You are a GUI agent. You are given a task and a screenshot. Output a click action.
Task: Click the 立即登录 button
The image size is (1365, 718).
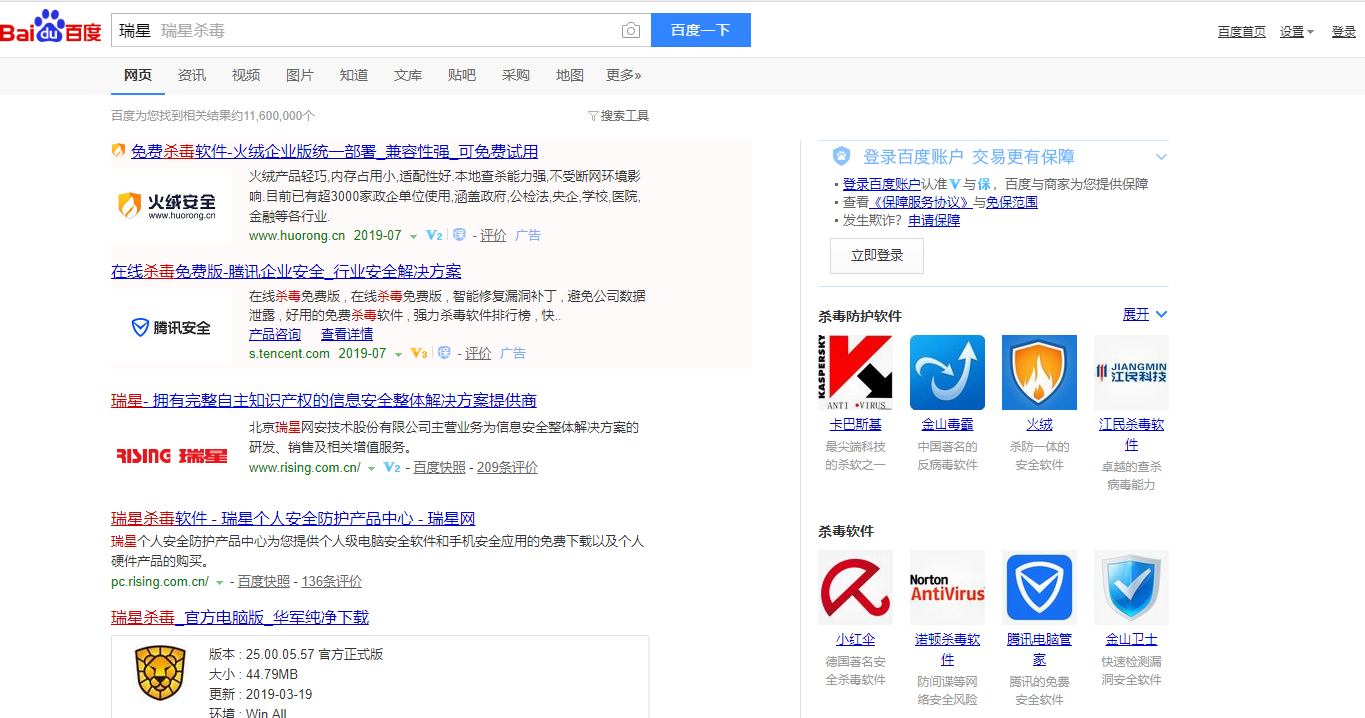pyautogui.click(x=877, y=256)
